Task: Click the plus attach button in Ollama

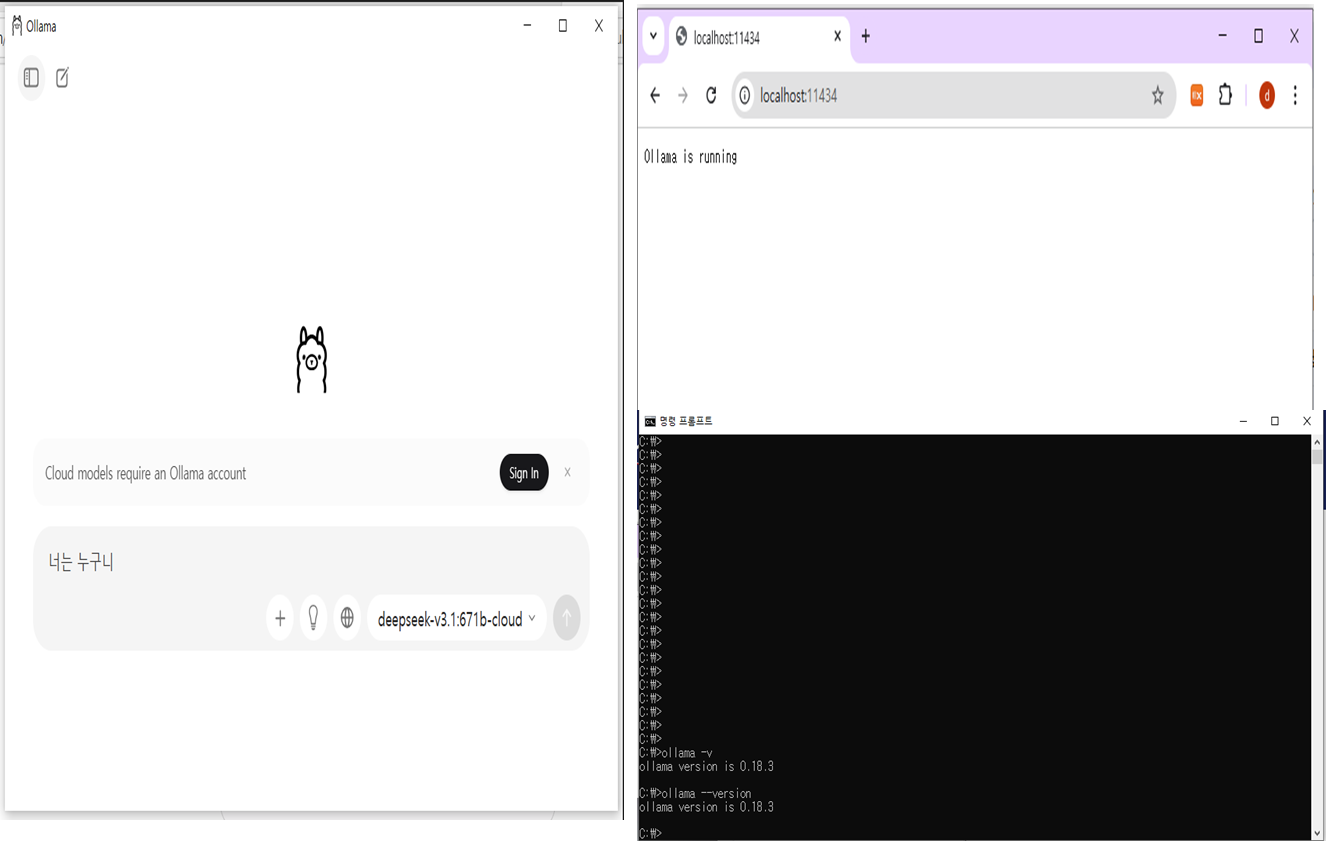Action: click(280, 619)
